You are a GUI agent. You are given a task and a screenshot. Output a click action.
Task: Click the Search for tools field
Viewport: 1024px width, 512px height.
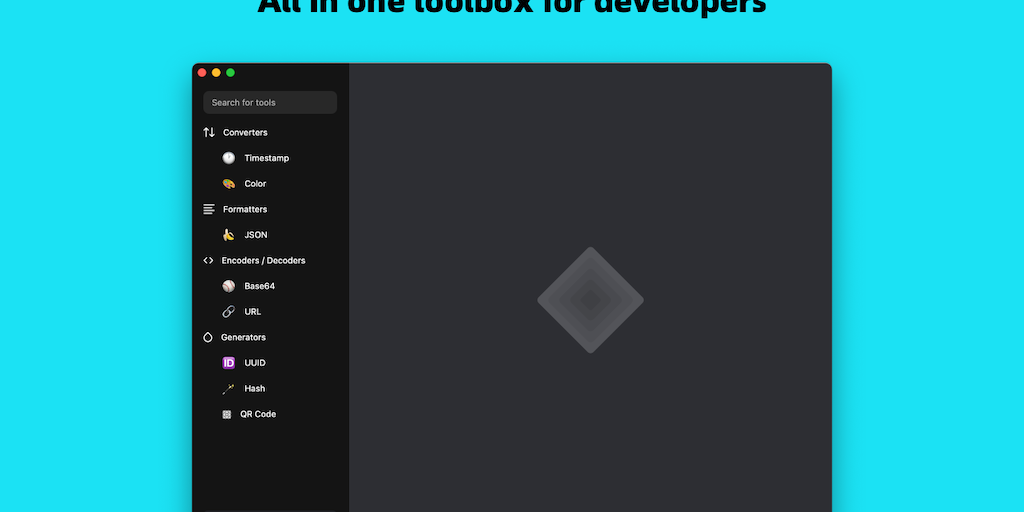pyautogui.click(x=270, y=103)
